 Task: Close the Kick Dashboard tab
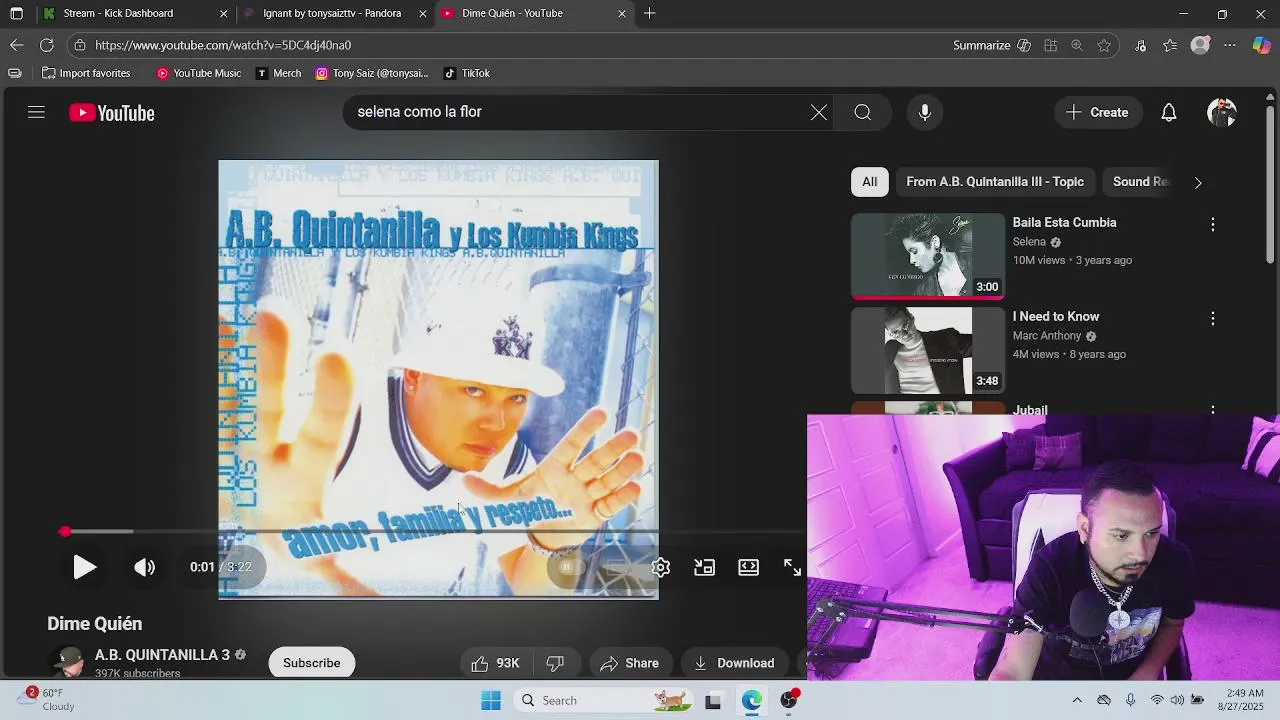[x=223, y=13]
